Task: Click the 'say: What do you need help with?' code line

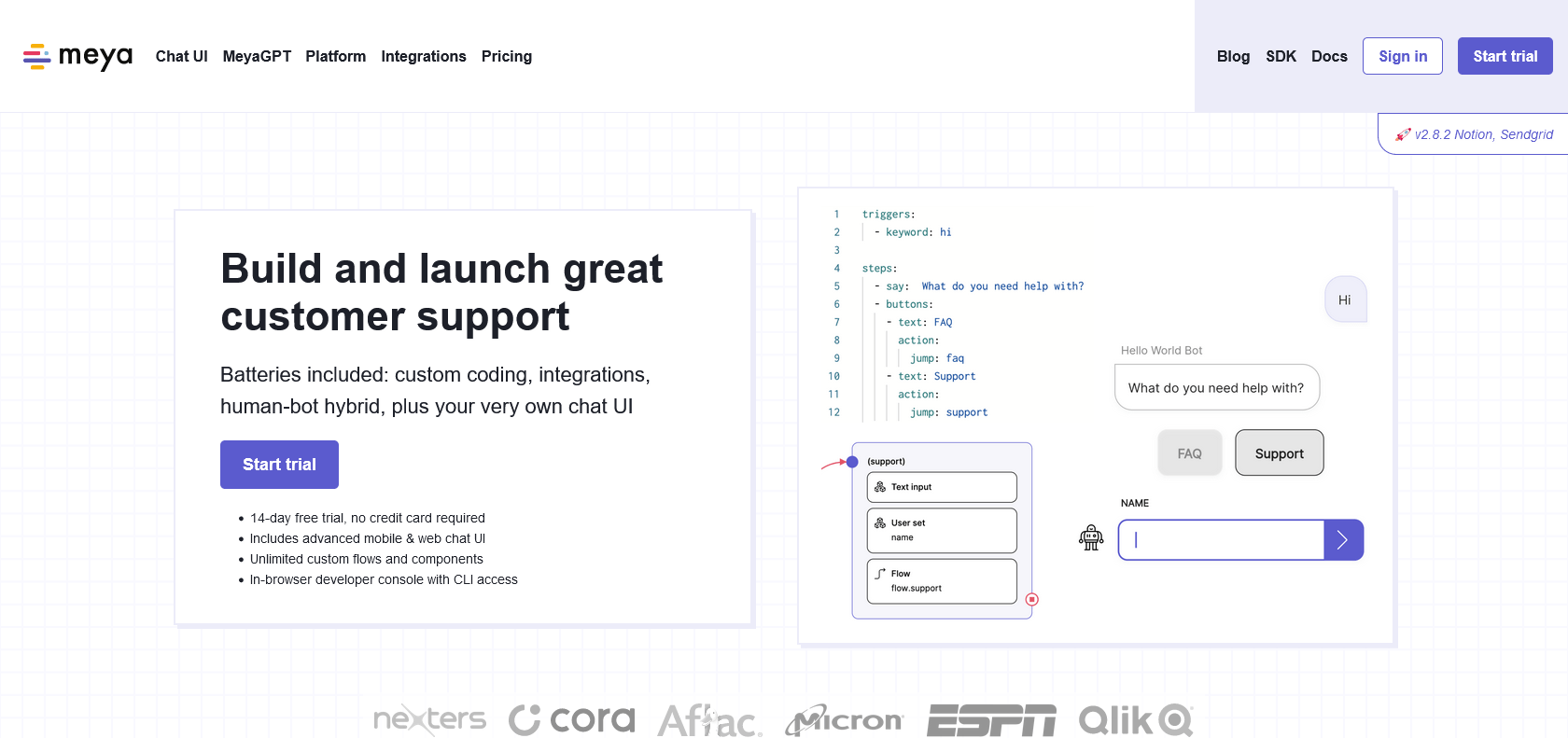Action: (x=979, y=286)
